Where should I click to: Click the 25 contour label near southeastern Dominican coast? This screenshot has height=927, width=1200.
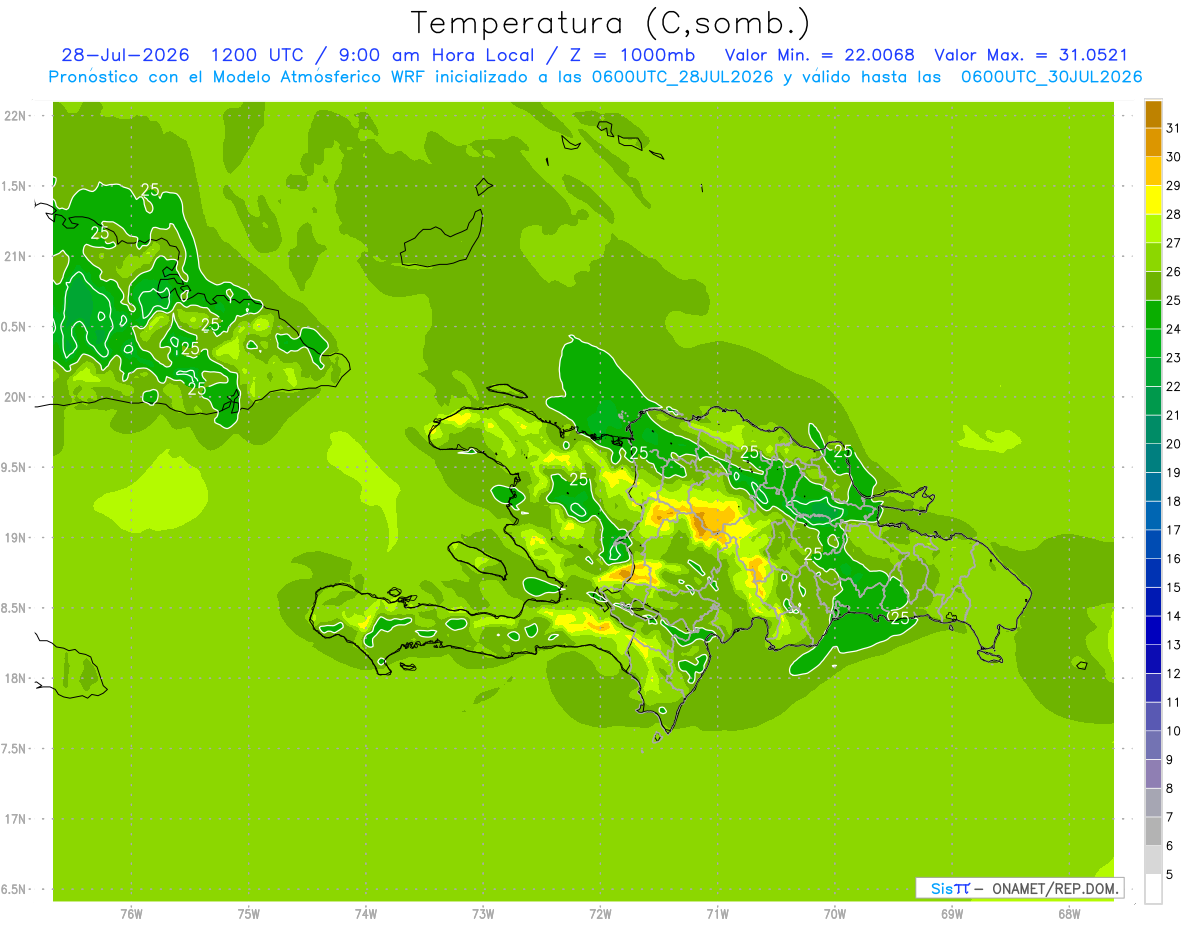click(900, 618)
